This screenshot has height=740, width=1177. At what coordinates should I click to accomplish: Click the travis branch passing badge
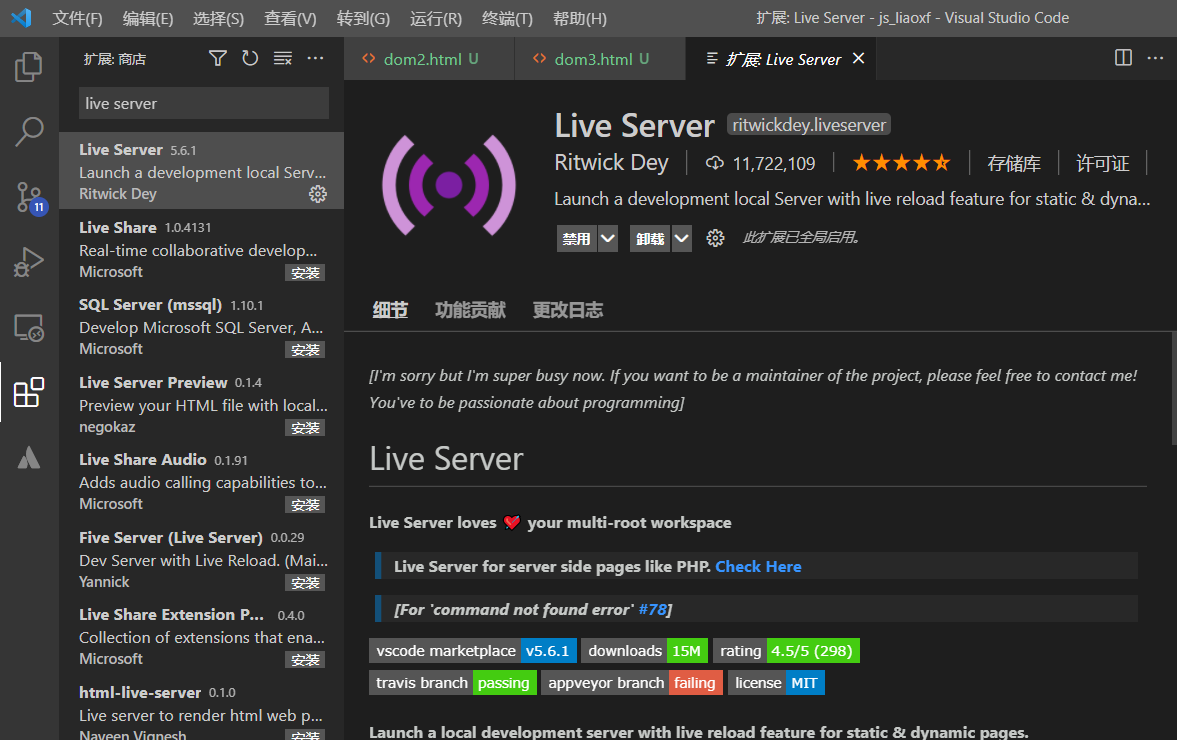[453, 683]
